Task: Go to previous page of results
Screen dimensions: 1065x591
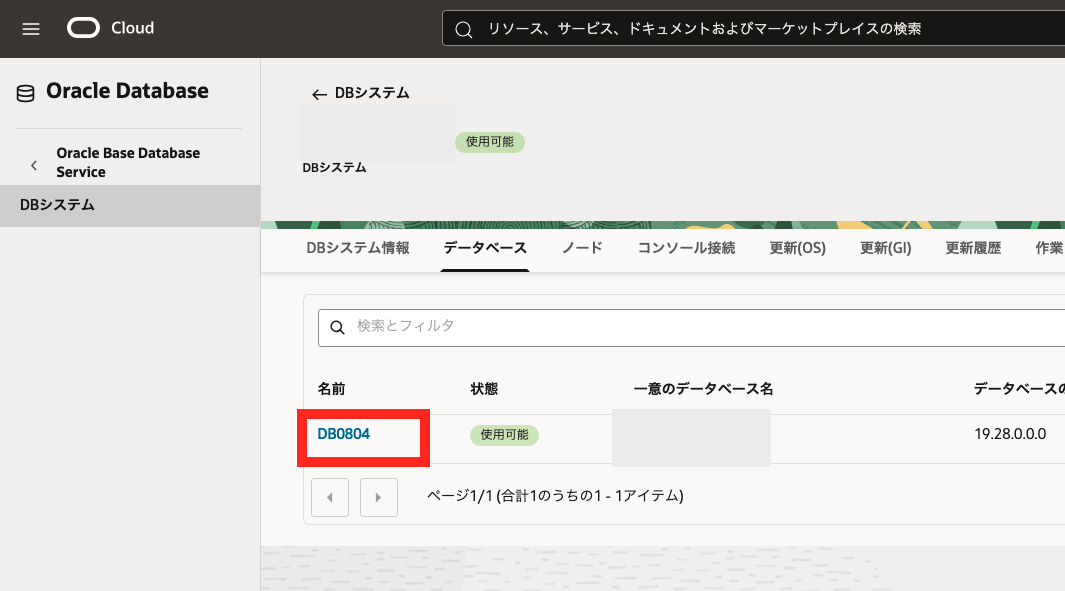Action: point(330,496)
